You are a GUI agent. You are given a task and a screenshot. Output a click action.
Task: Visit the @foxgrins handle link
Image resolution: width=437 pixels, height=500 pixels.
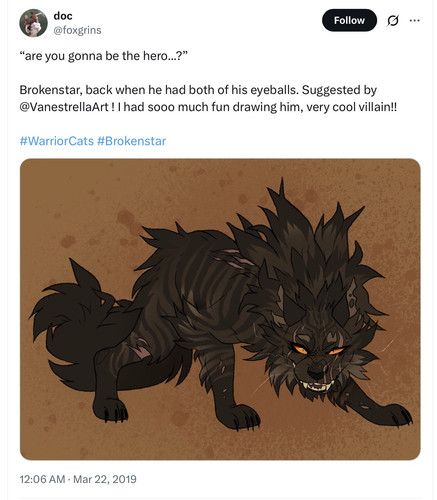pyautogui.click(x=77, y=30)
